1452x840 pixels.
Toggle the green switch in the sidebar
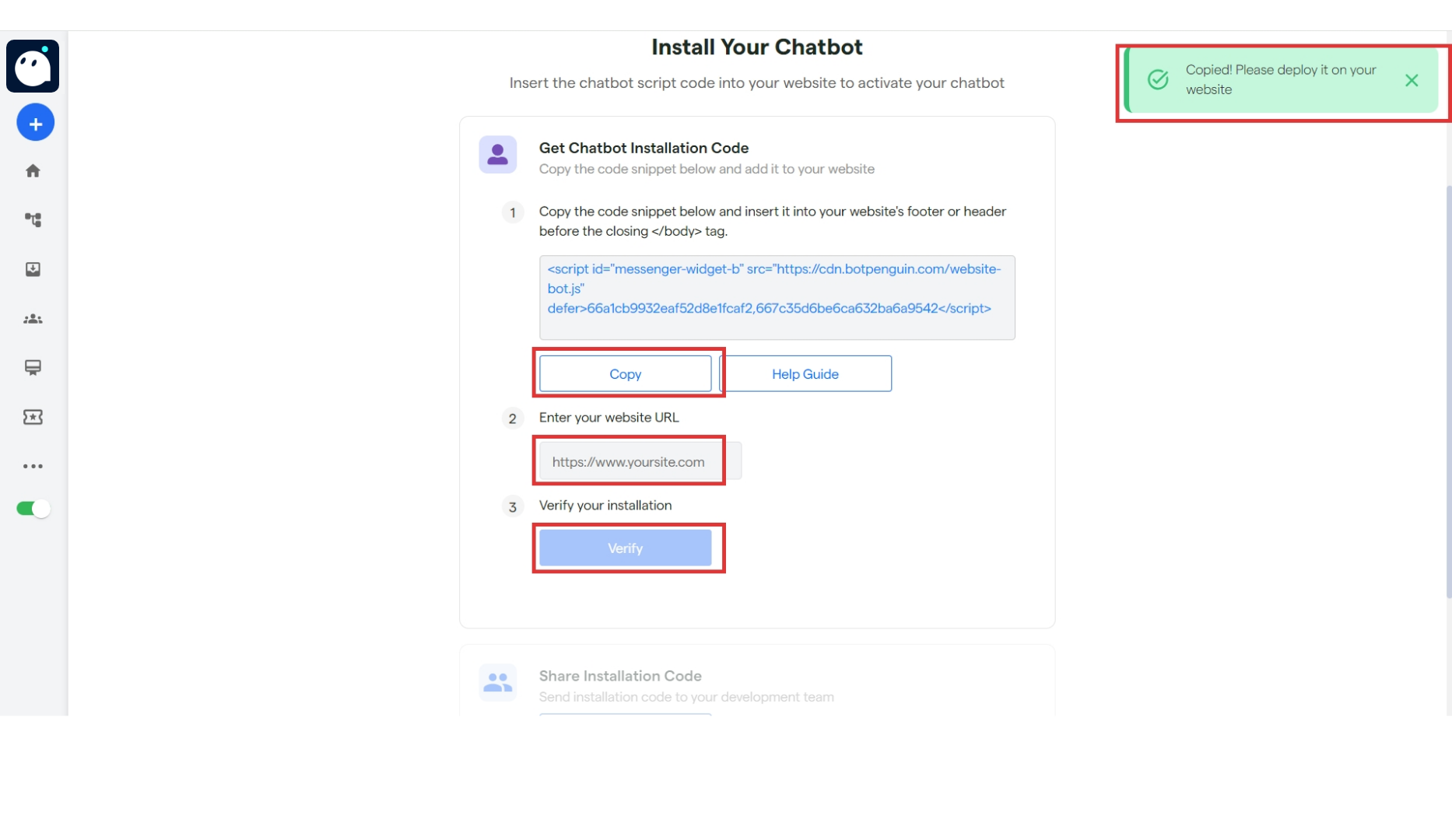tap(32, 508)
